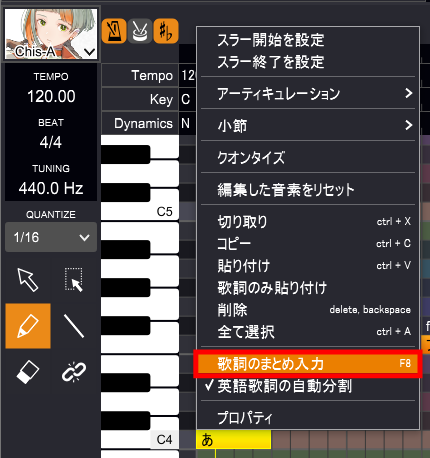Open the 1/16 quantize dropdown

click(x=51, y=237)
